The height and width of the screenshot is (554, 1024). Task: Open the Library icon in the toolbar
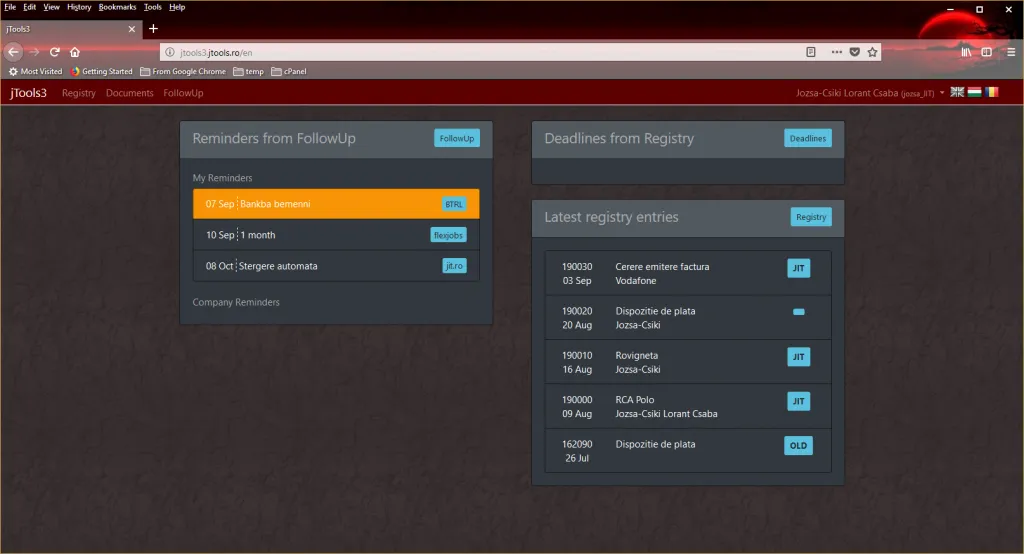point(966,52)
